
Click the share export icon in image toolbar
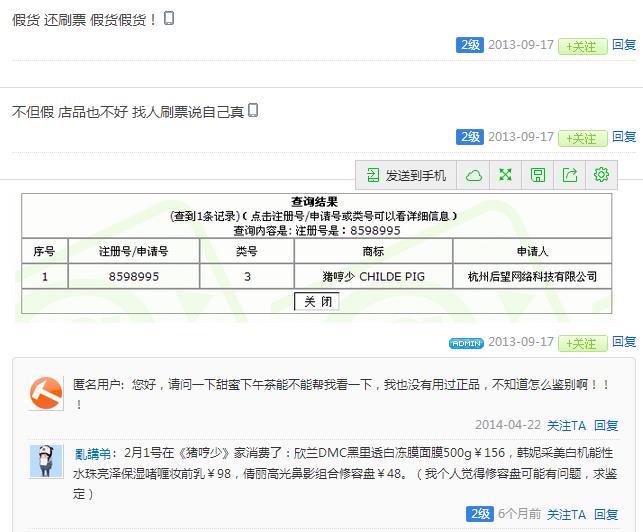pyautogui.click(x=570, y=175)
